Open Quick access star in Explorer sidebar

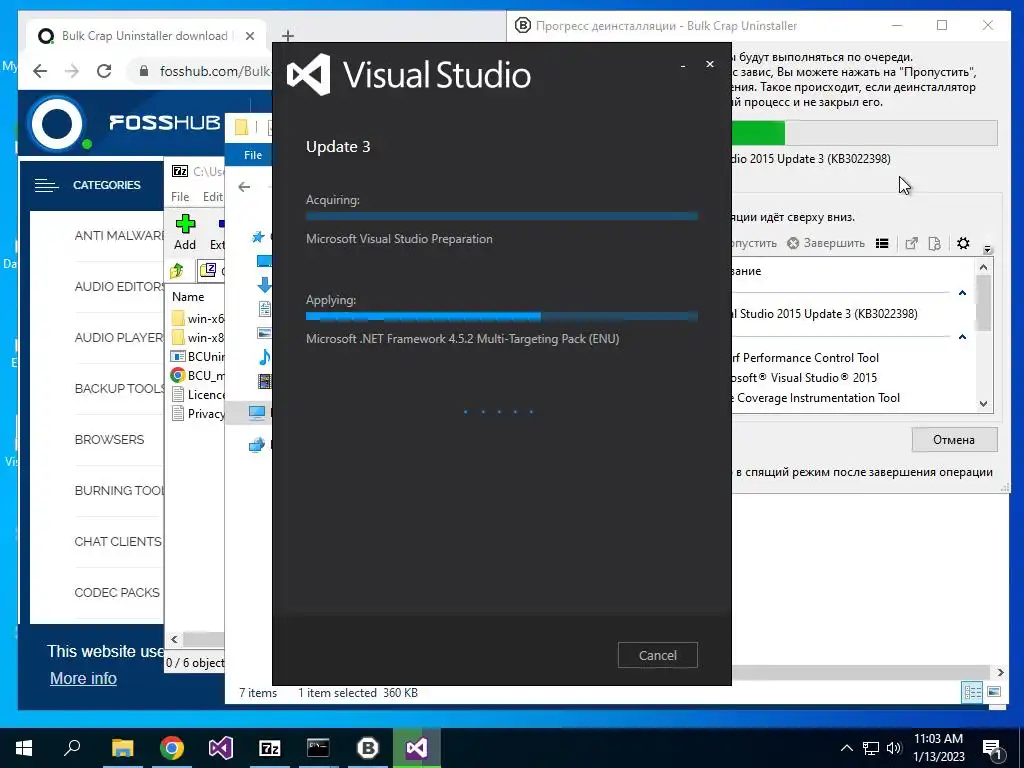(x=258, y=236)
